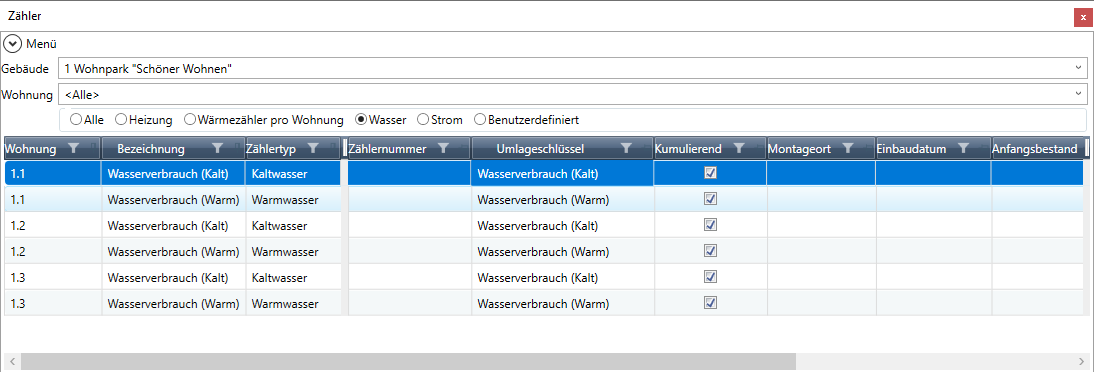Click the horizontal scrollbar thumb

[408, 361]
